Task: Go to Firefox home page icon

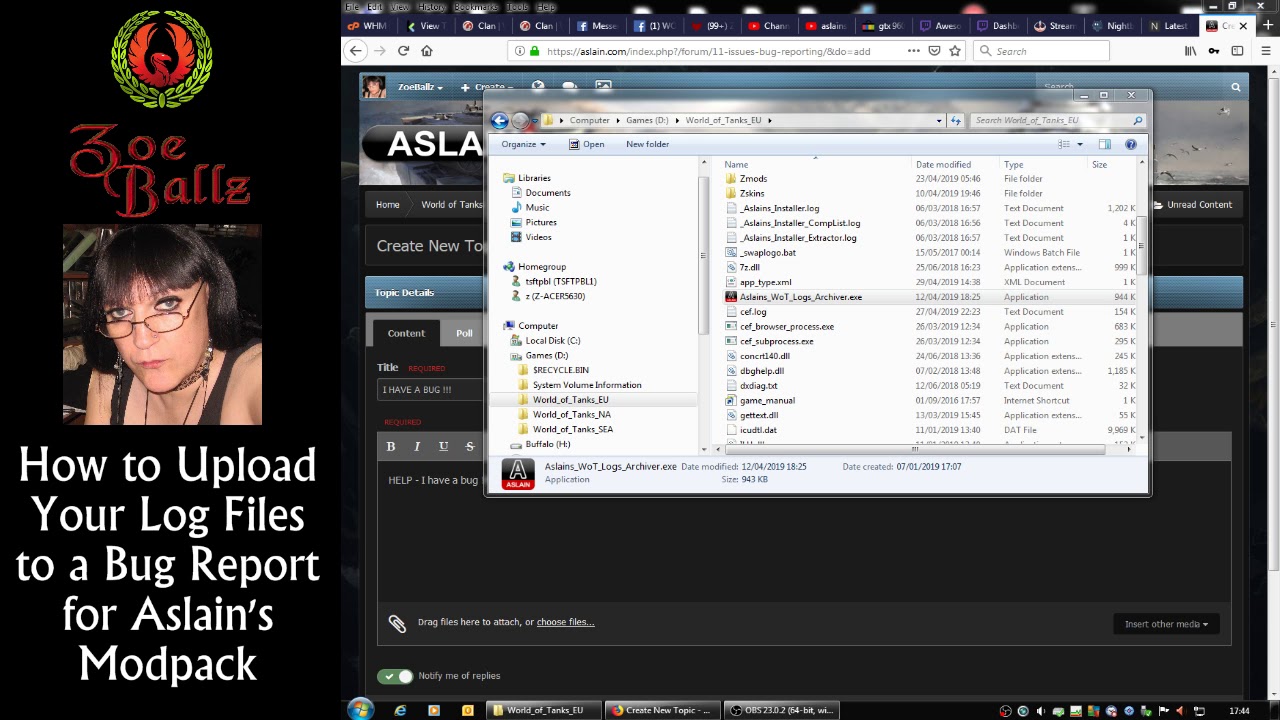Action: tap(427, 51)
